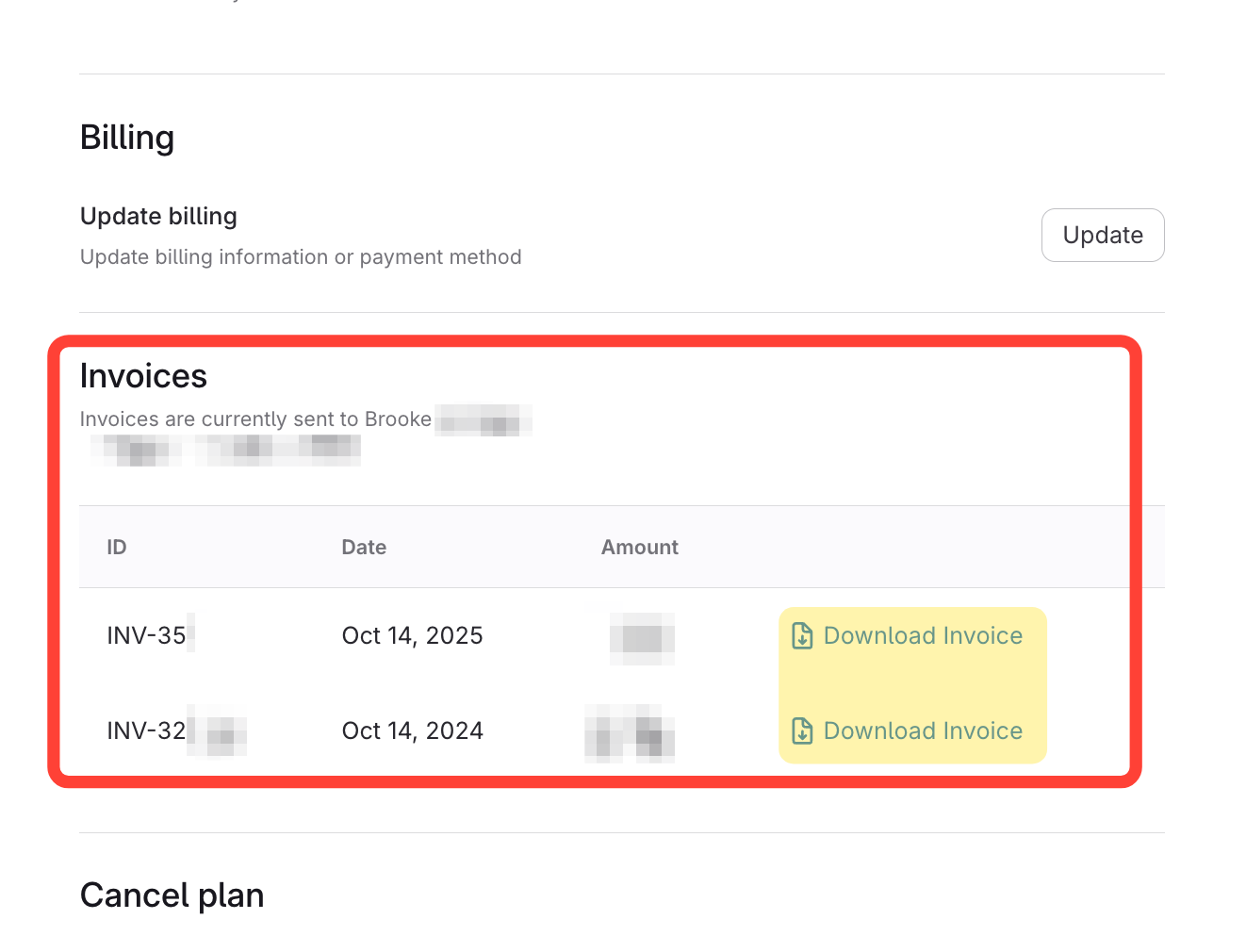Click the Invoices section heading

pos(143,376)
